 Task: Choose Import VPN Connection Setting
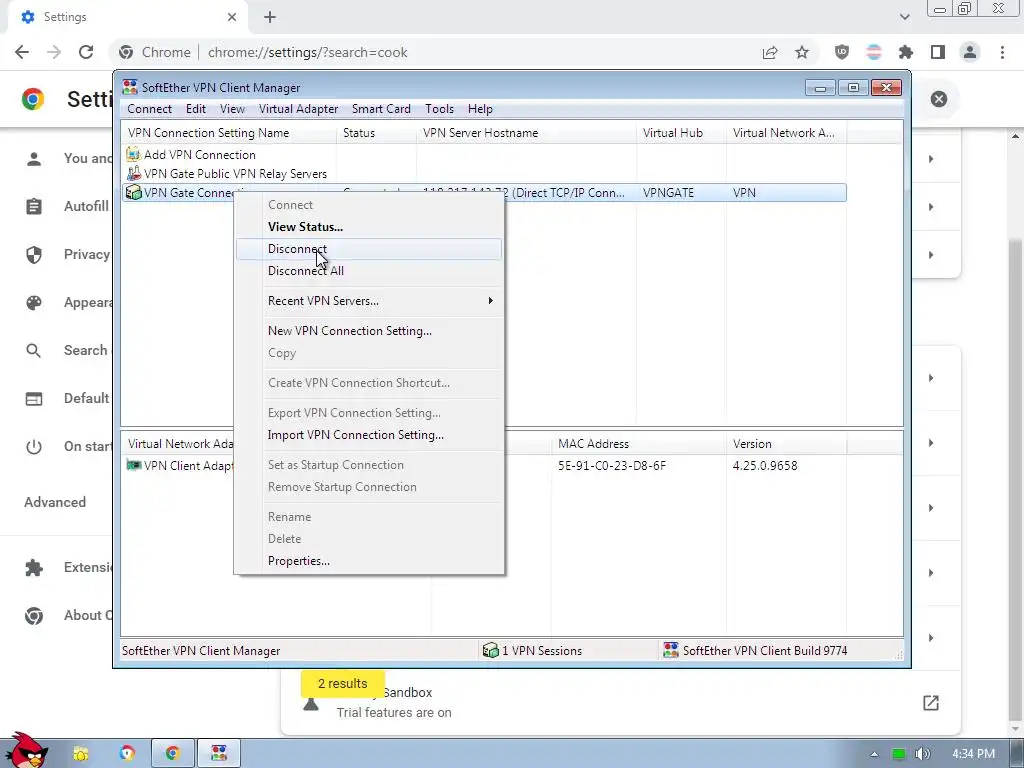(x=369, y=435)
